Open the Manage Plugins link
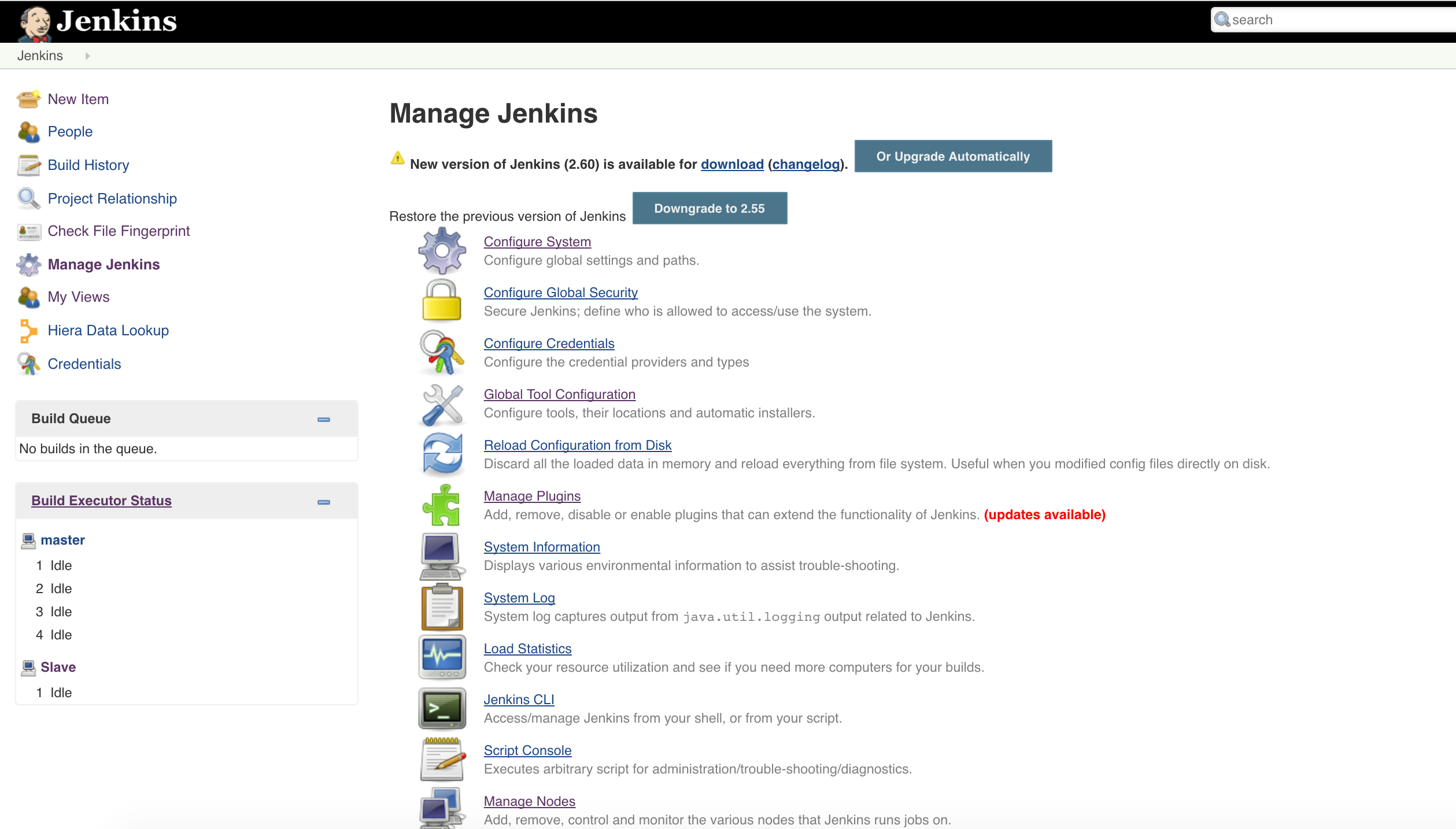Viewport: 1456px width, 829px height. point(532,497)
